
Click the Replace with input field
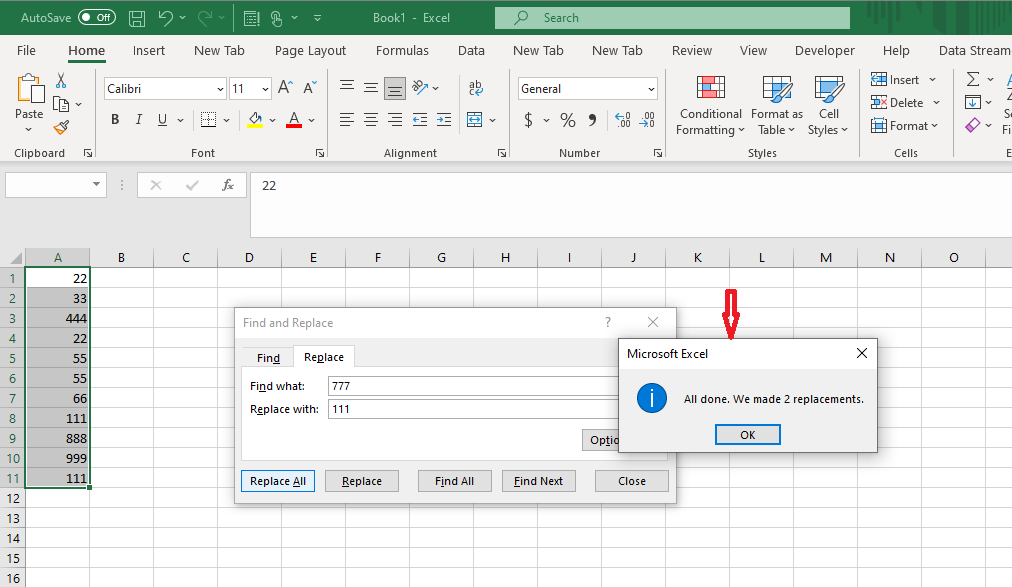click(x=473, y=409)
